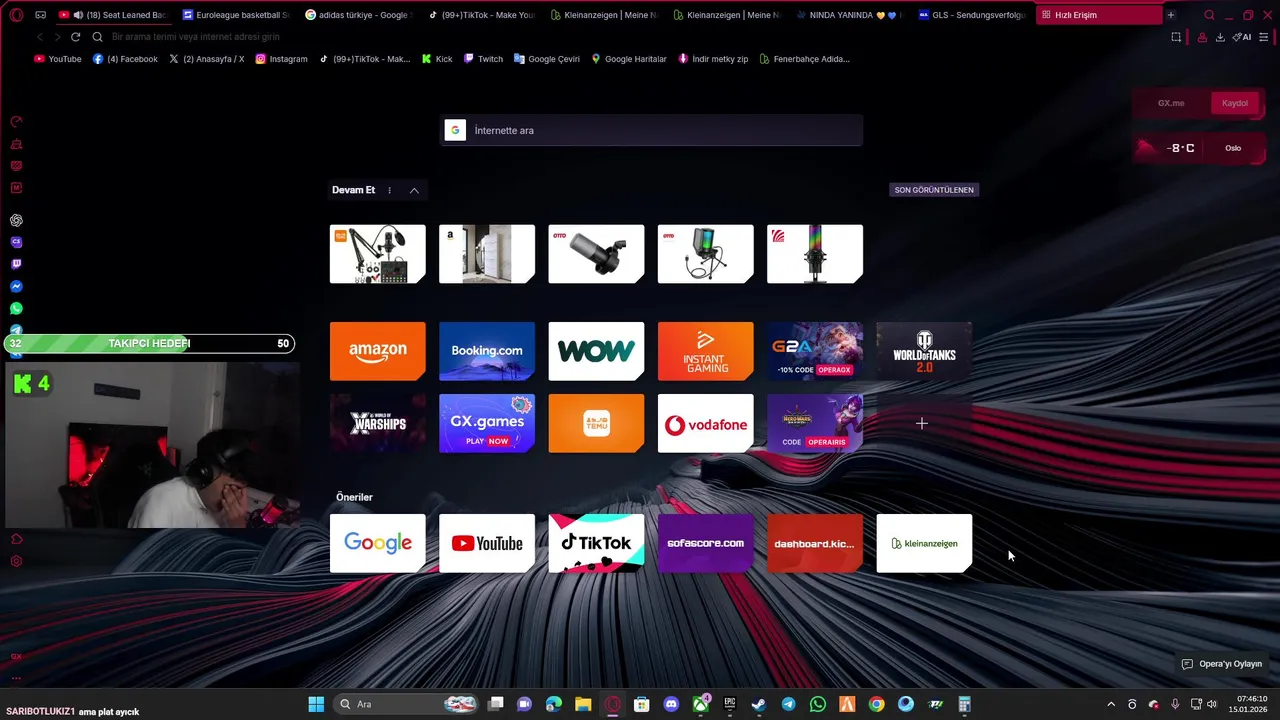
Task: Click the Kaydol button
Action: click(x=1235, y=103)
